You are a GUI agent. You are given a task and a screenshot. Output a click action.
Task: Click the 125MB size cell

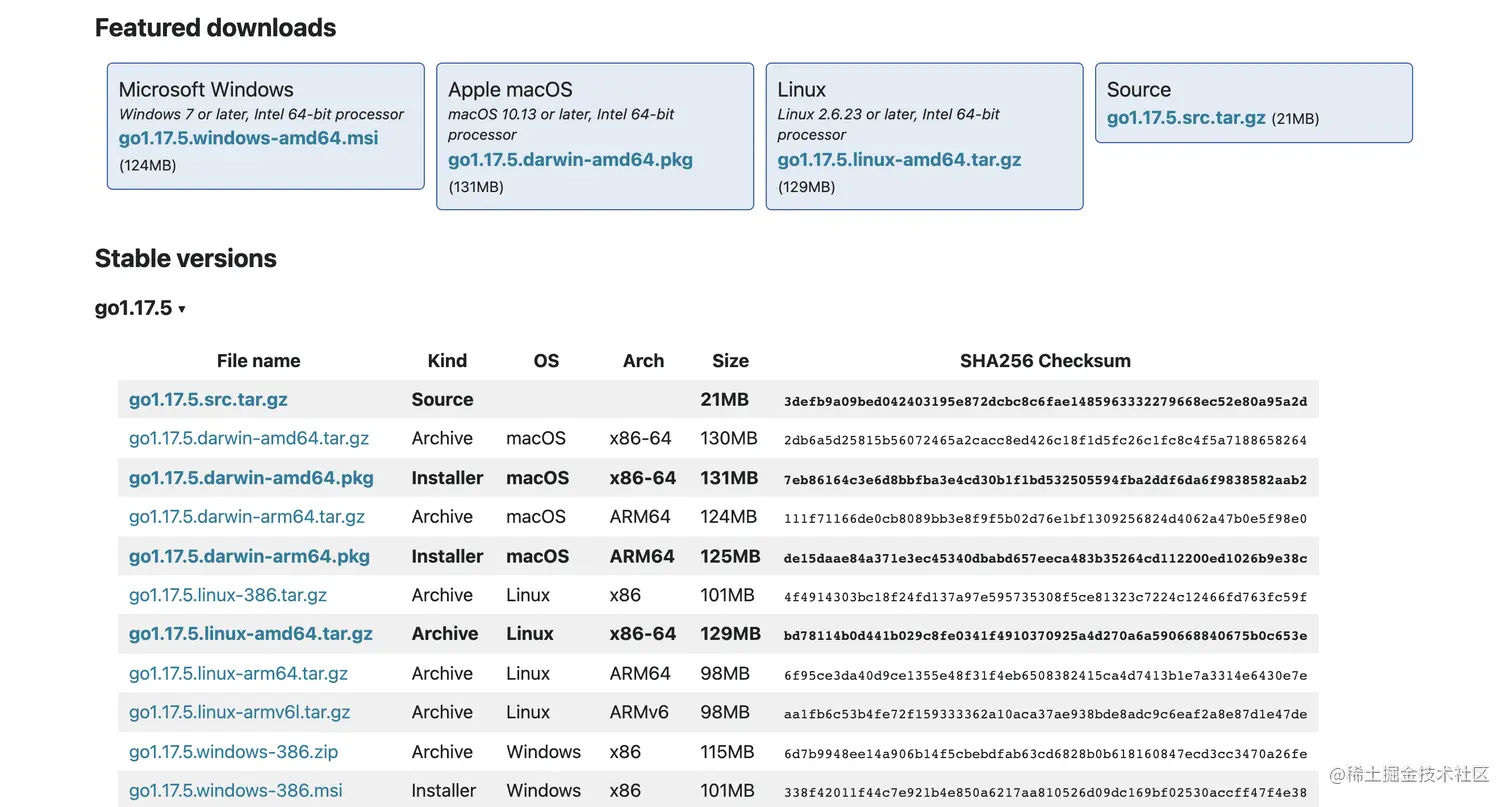[x=731, y=556]
